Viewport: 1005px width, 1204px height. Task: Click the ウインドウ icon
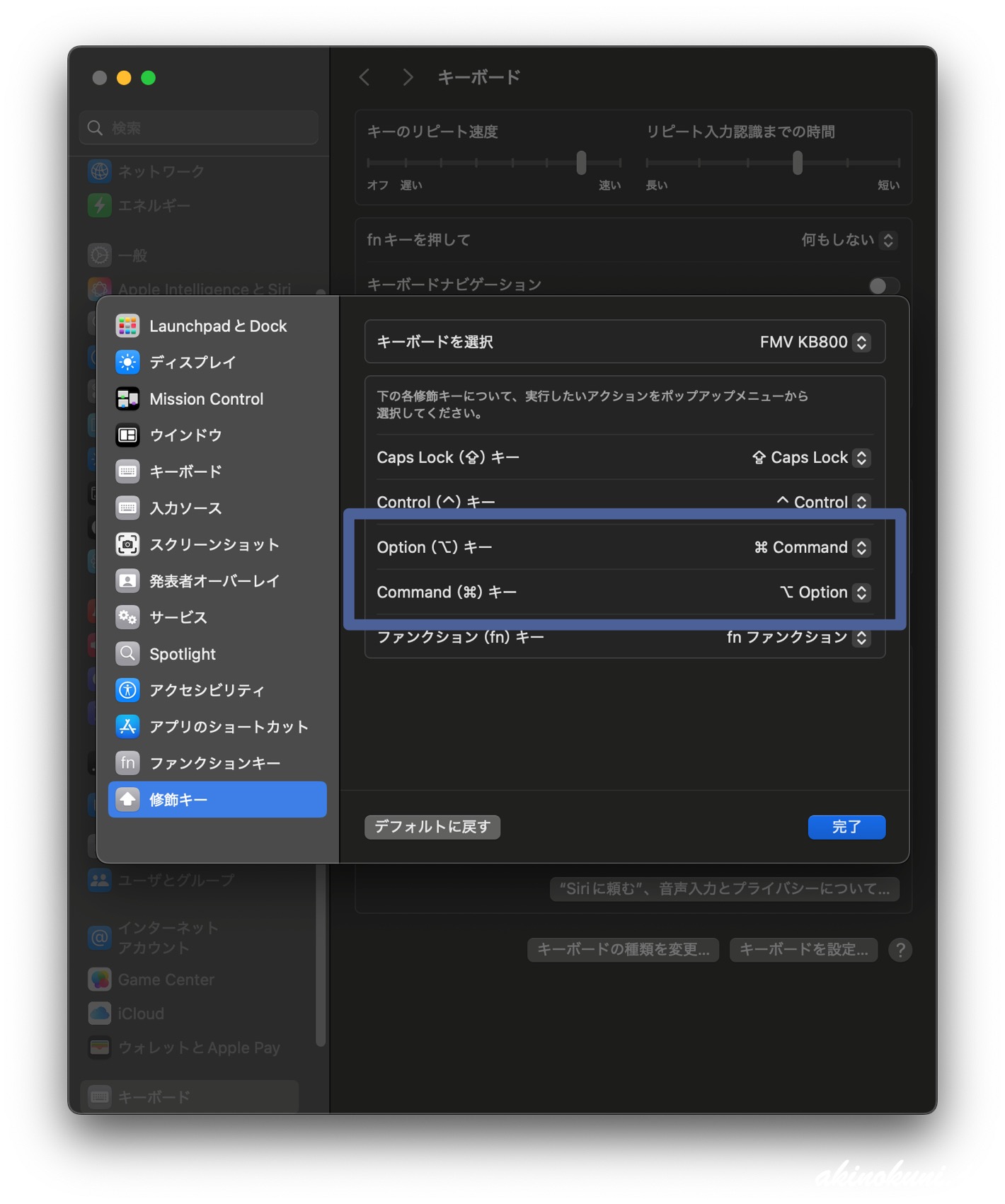pos(127,435)
